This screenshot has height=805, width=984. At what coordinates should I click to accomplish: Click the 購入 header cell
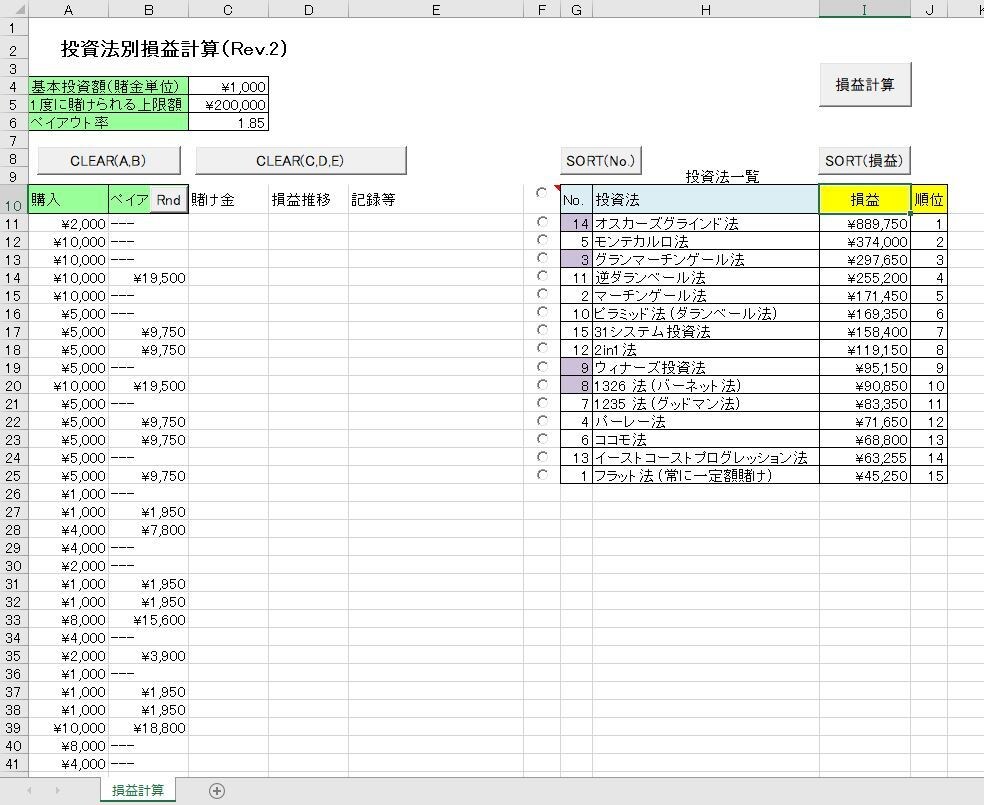[x=68, y=200]
